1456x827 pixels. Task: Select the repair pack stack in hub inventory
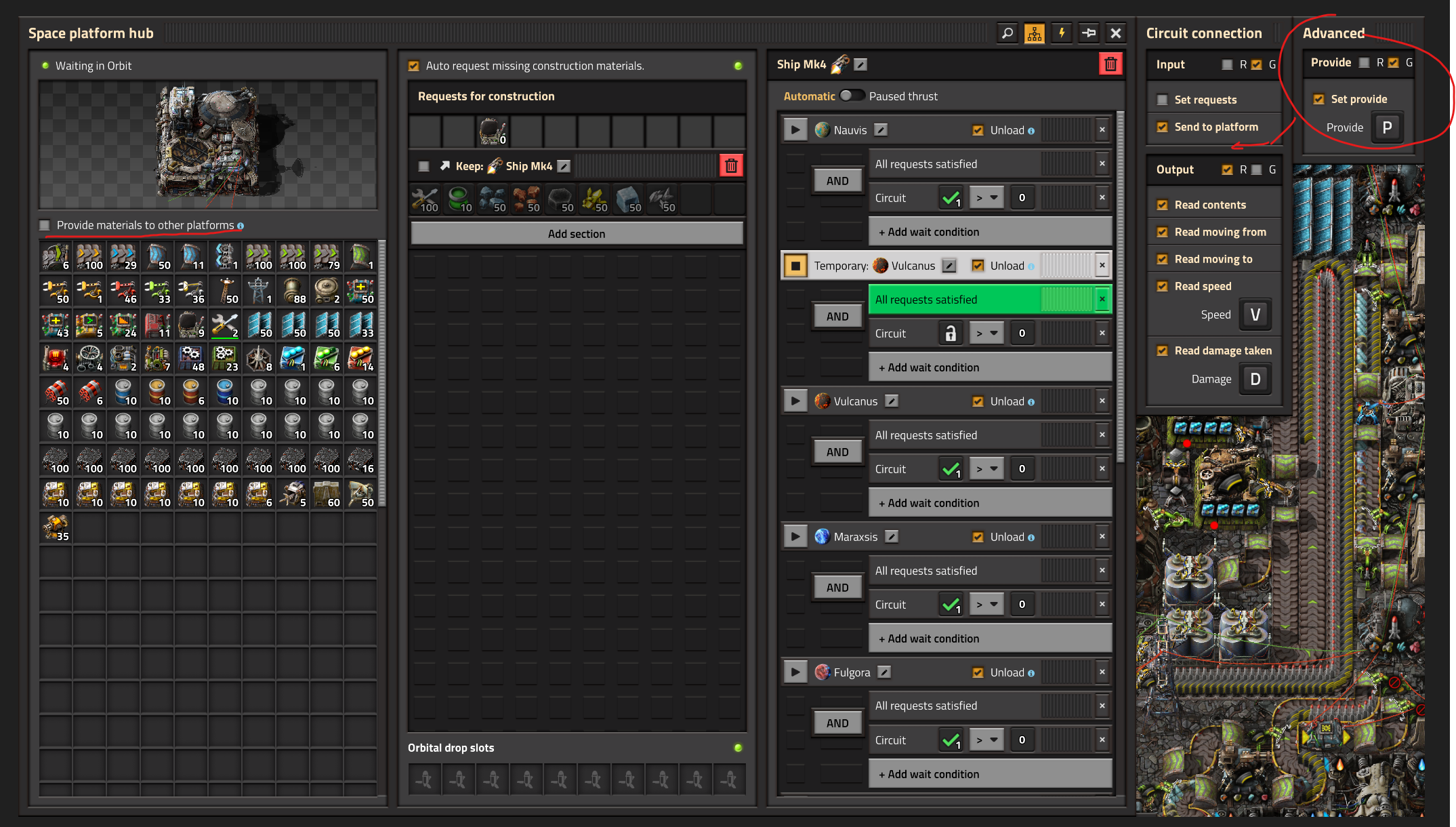pyautogui.click(x=225, y=325)
